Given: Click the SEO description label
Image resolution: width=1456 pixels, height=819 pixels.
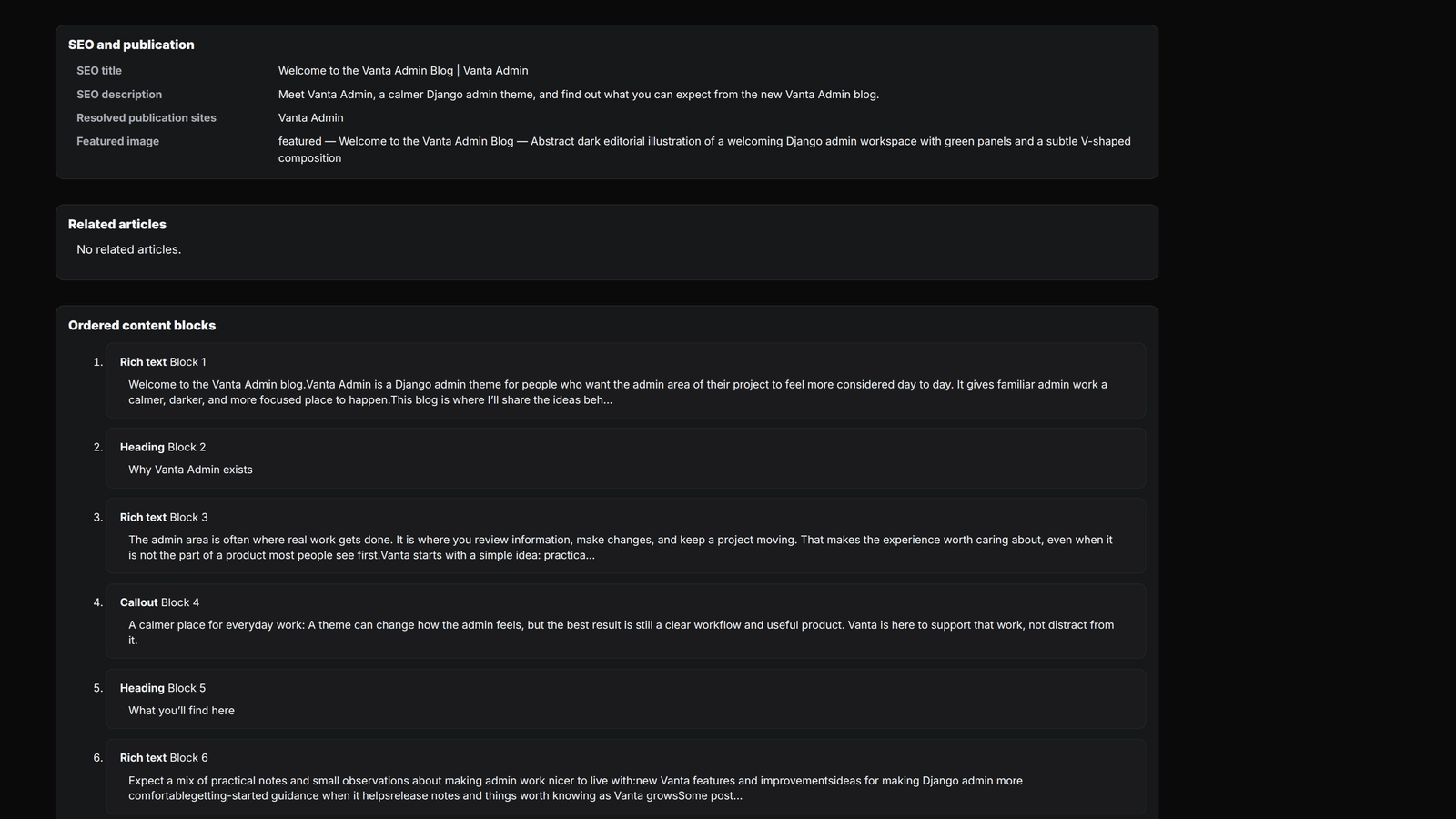Looking at the screenshot, I should tap(119, 95).
